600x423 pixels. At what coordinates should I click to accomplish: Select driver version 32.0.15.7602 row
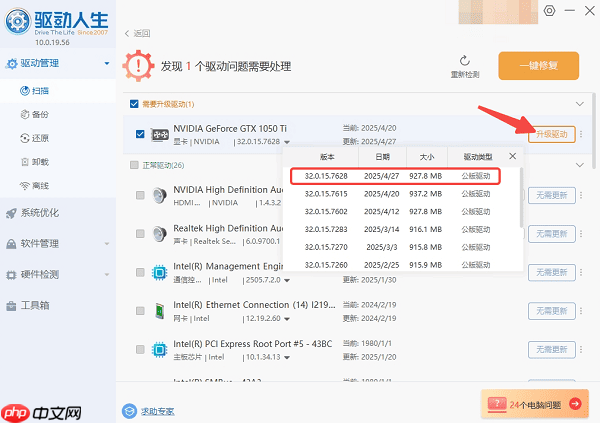click(401, 211)
